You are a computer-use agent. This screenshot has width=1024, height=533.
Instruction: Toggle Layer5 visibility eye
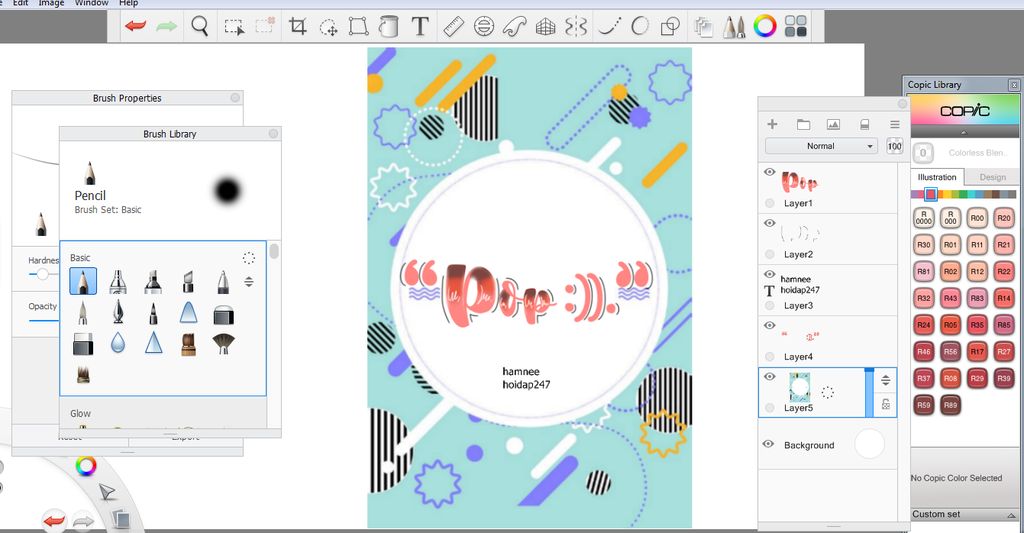[x=769, y=377]
